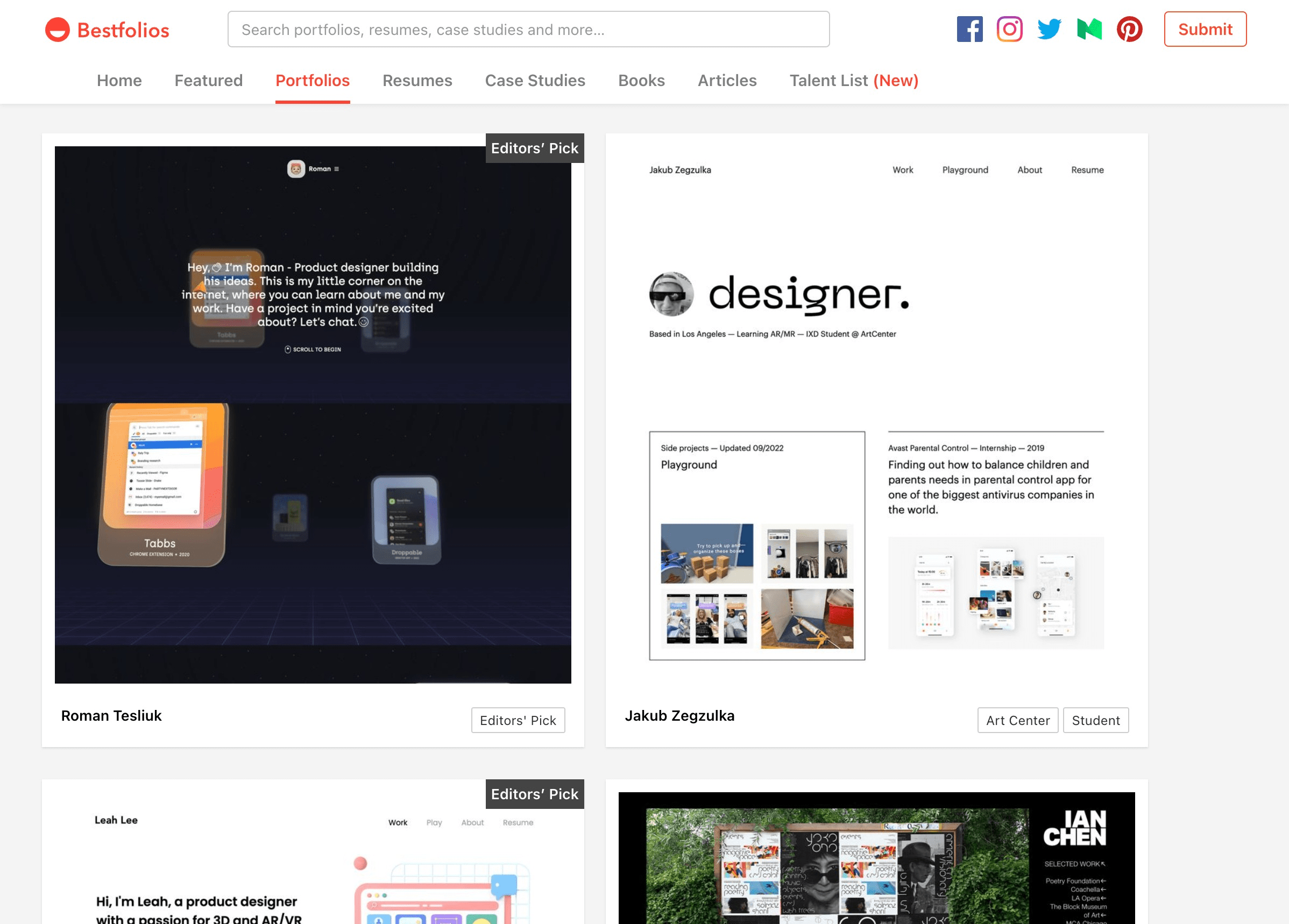This screenshot has height=924, width=1289.
Task: Open Roman Tesliuk portfolio thumbnail
Action: pyautogui.click(x=313, y=415)
